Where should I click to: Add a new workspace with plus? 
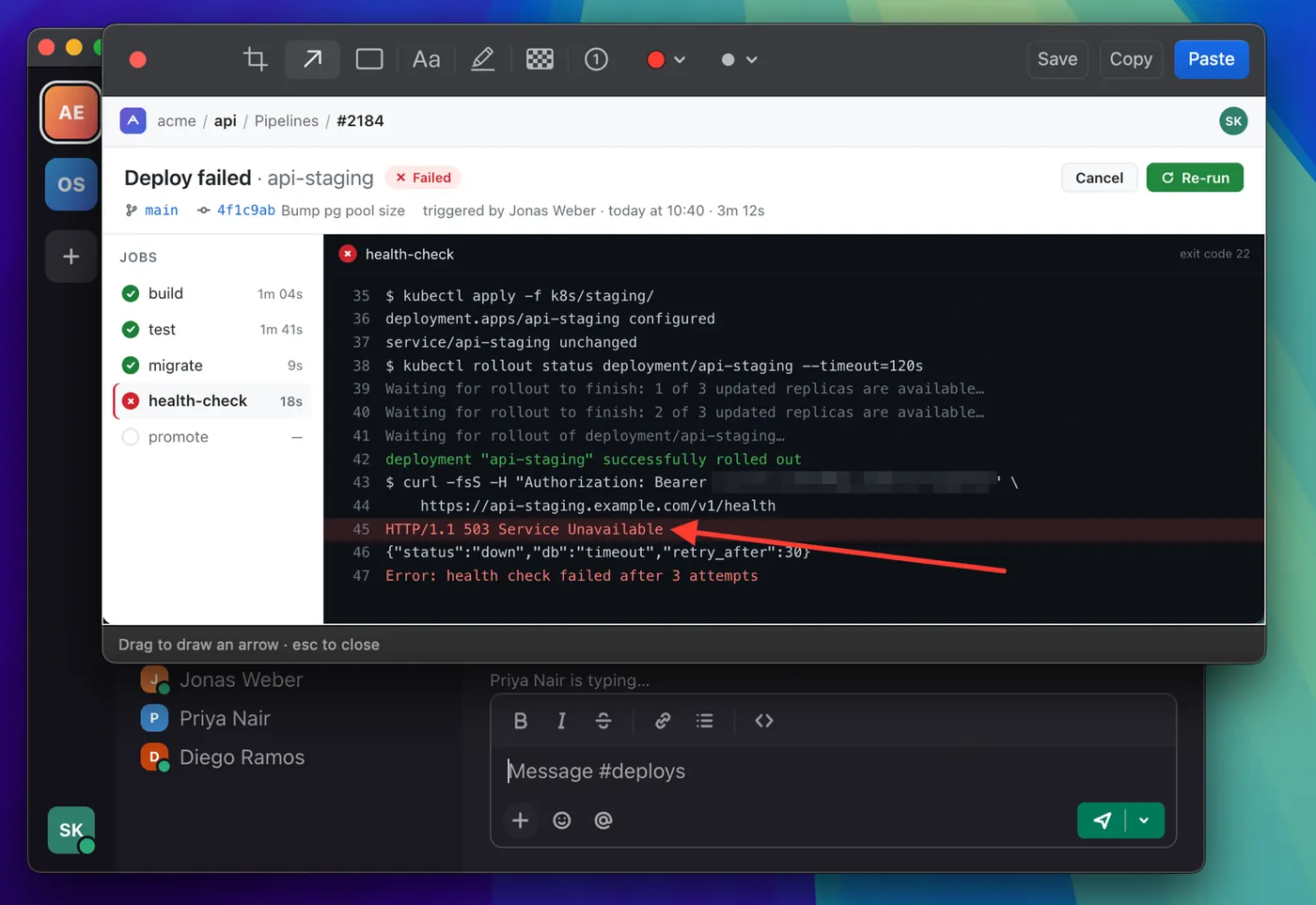point(70,256)
